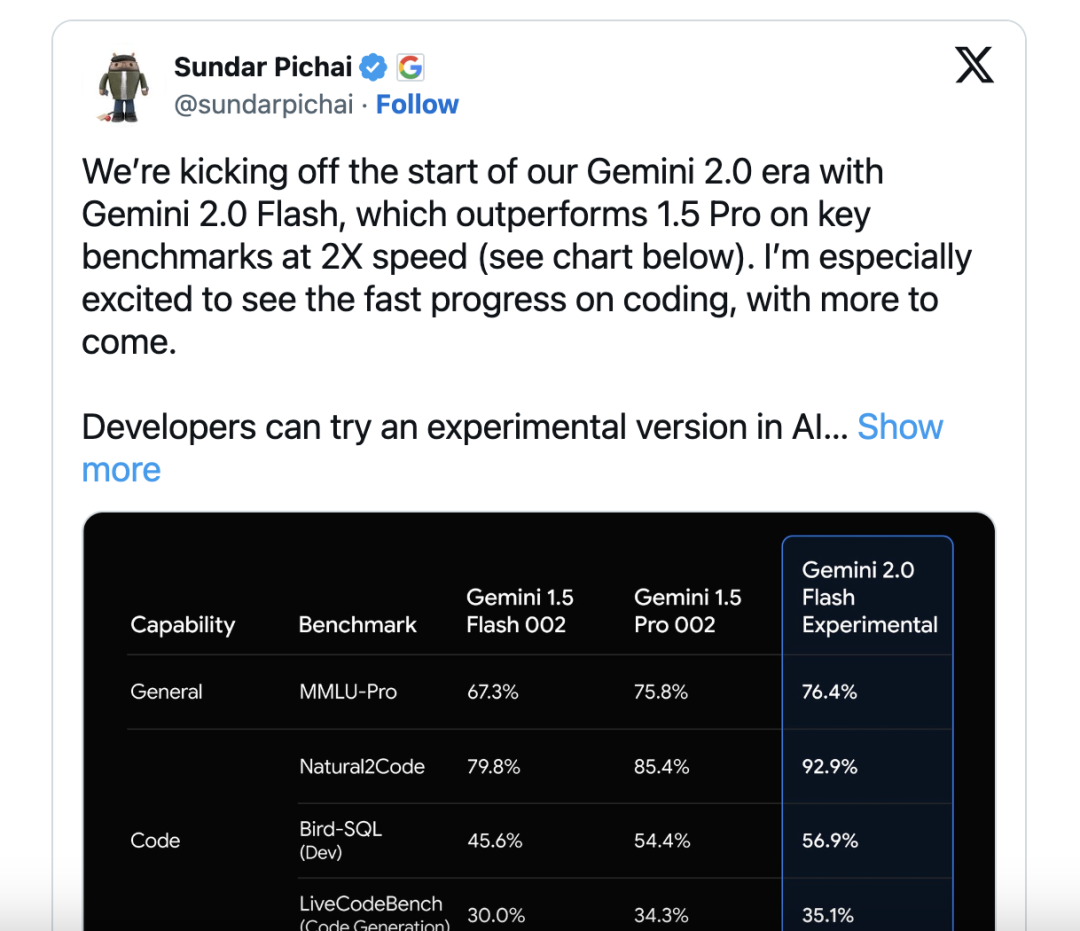
Task: Open the Sundar Pichai display name
Action: [x=263, y=67]
